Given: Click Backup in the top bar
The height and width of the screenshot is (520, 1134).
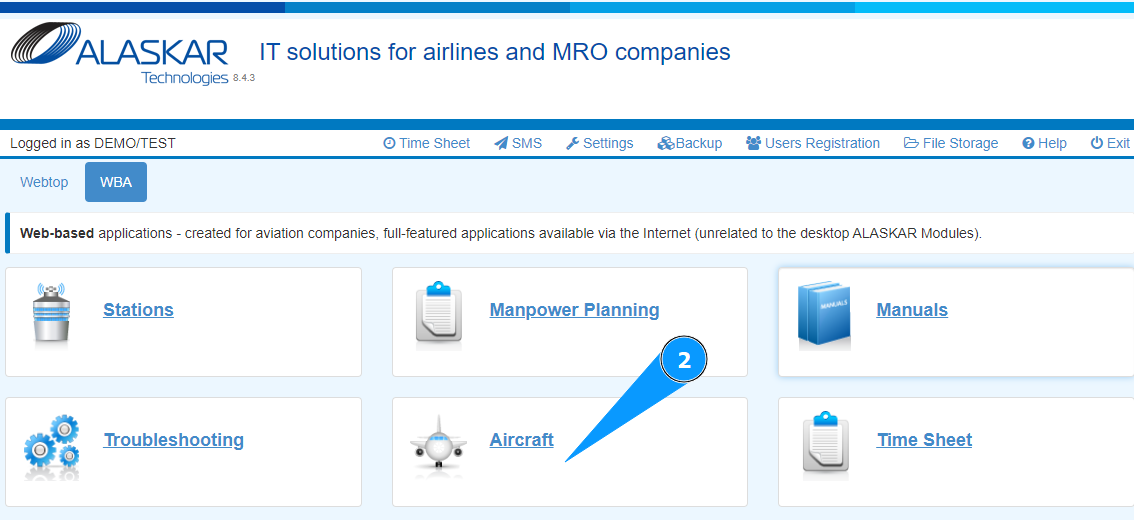Looking at the screenshot, I should pos(690,143).
